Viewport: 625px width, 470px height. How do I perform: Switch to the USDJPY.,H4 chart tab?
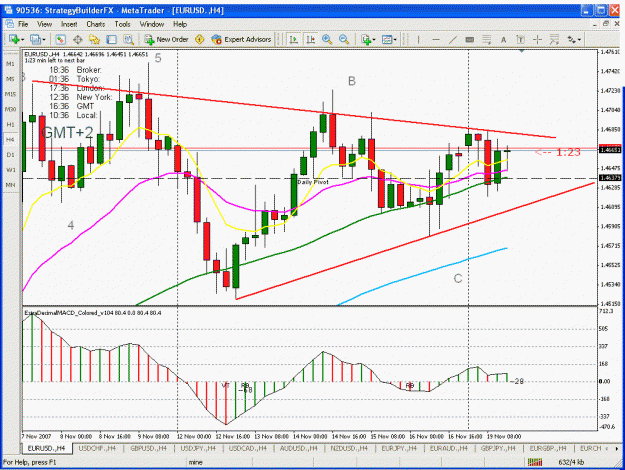[x=198, y=448]
